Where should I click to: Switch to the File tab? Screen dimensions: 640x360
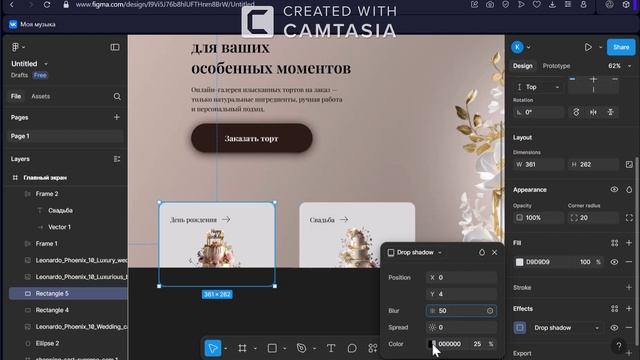click(16, 96)
